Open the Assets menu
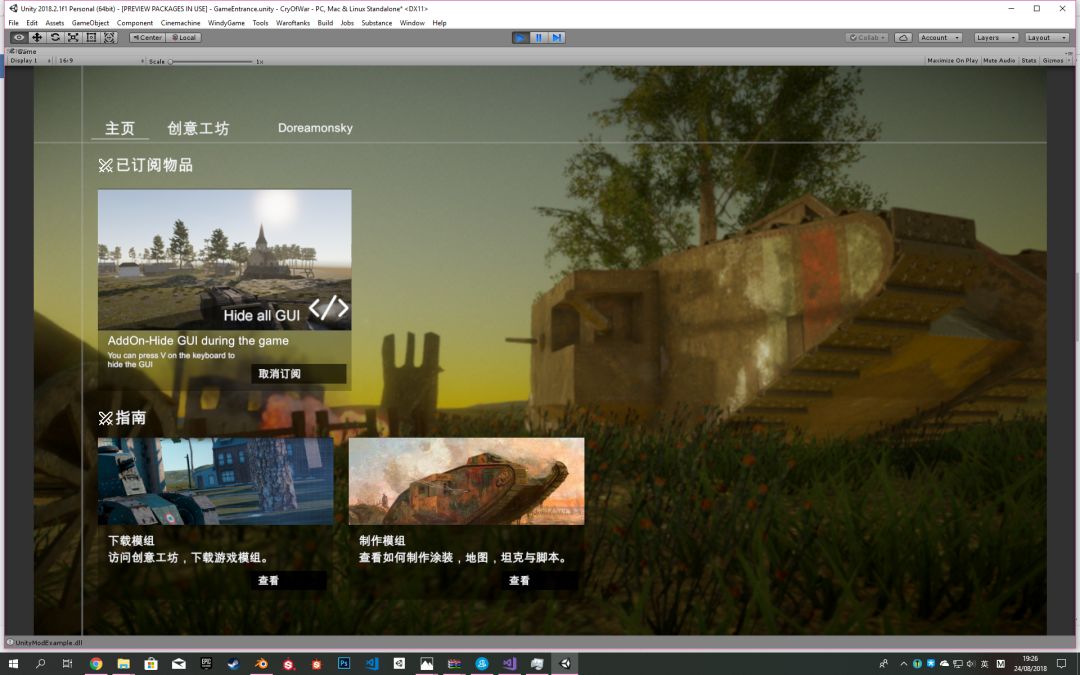 [54, 23]
